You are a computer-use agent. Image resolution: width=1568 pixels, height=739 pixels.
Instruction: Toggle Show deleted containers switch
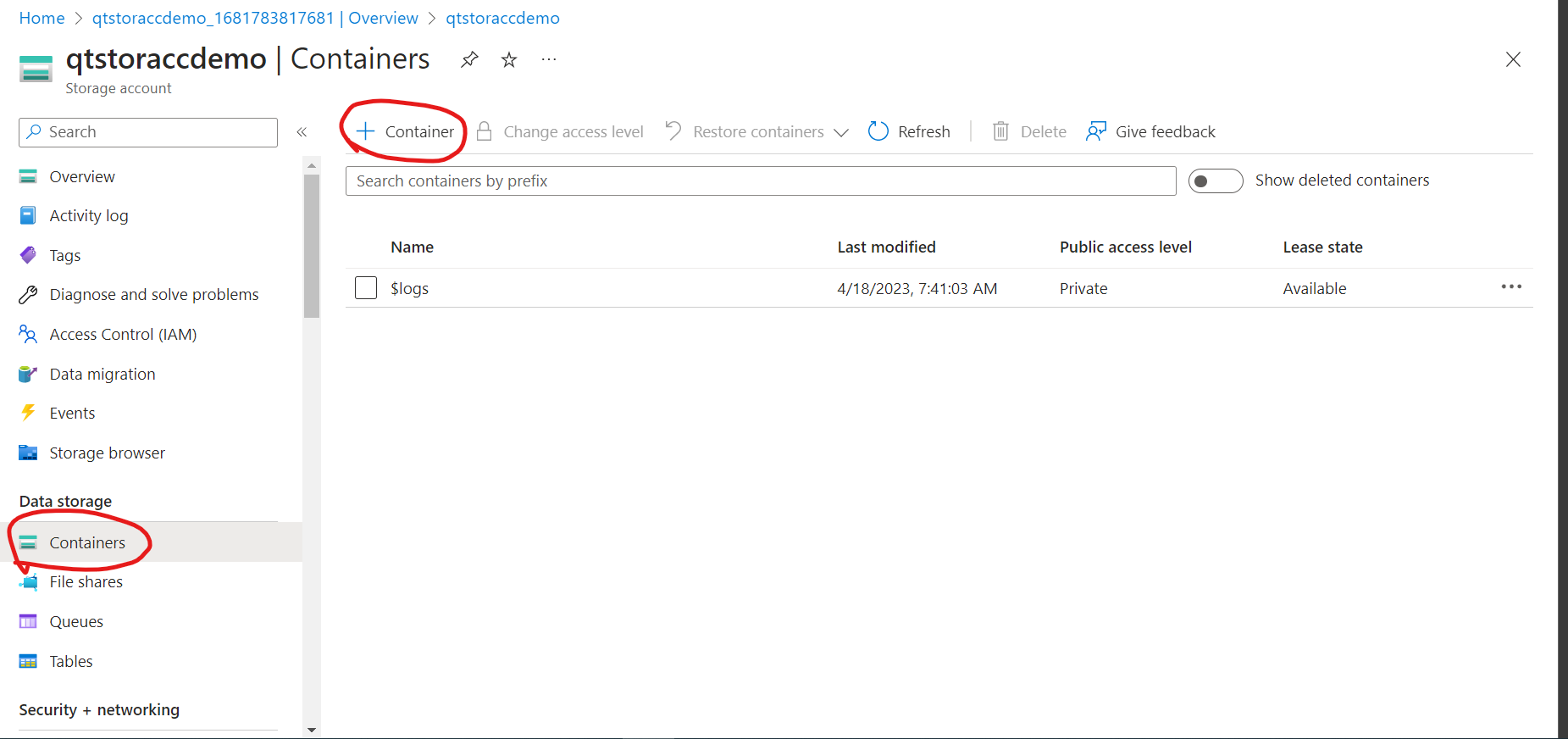1216,181
